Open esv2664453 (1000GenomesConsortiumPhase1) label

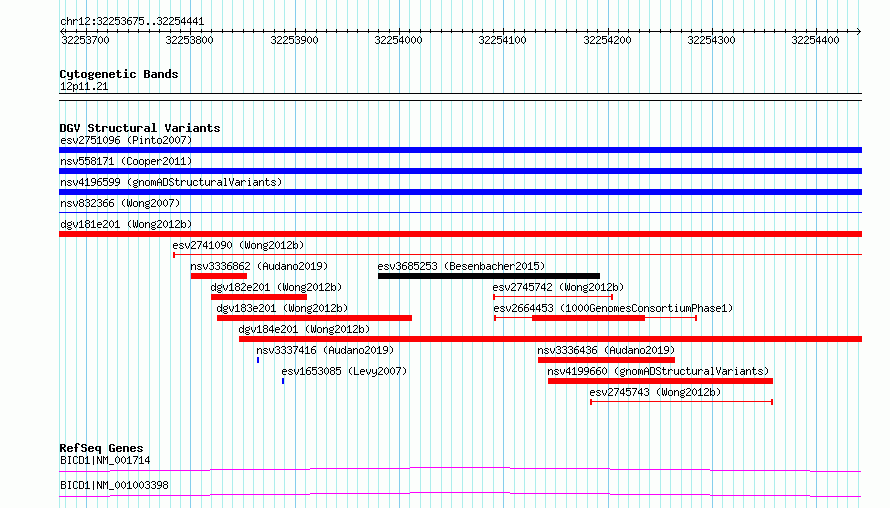click(x=613, y=308)
